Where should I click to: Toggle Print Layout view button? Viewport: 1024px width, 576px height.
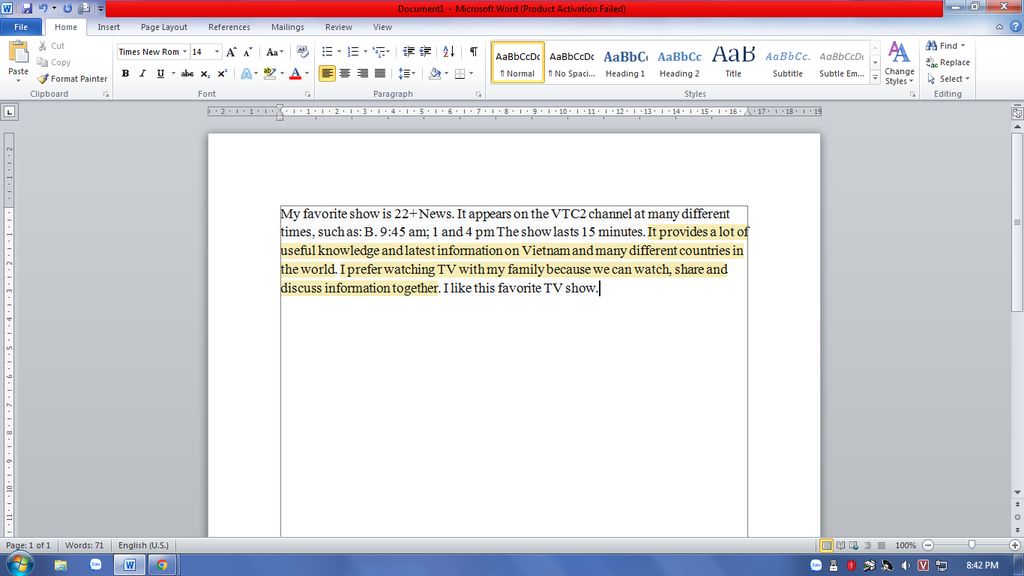pos(826,545)
